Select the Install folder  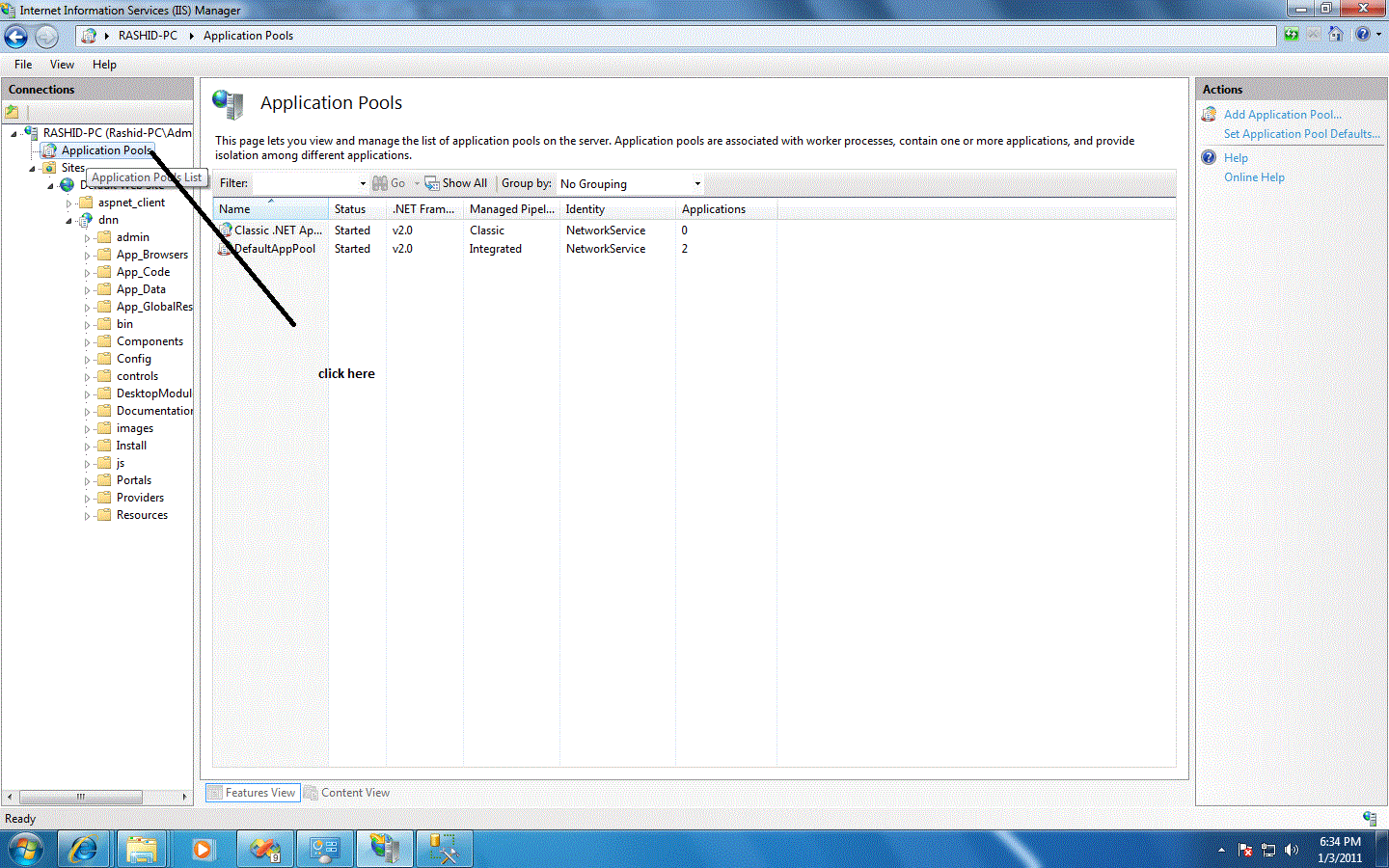pyautogui.click(x=131, y=446)
